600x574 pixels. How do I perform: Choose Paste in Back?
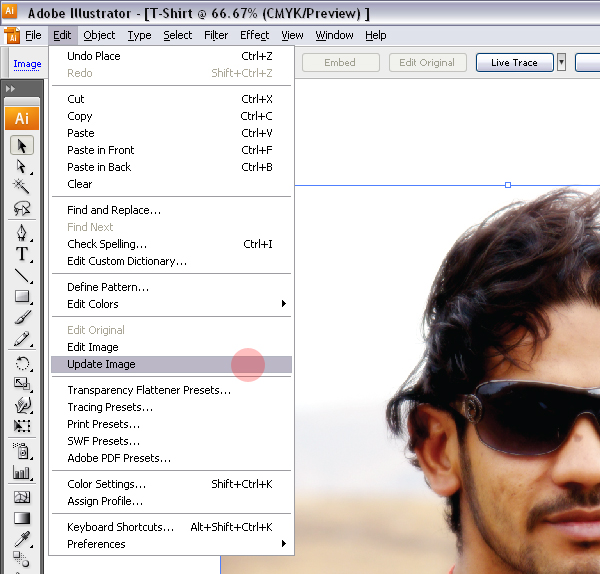click(171, 167)
